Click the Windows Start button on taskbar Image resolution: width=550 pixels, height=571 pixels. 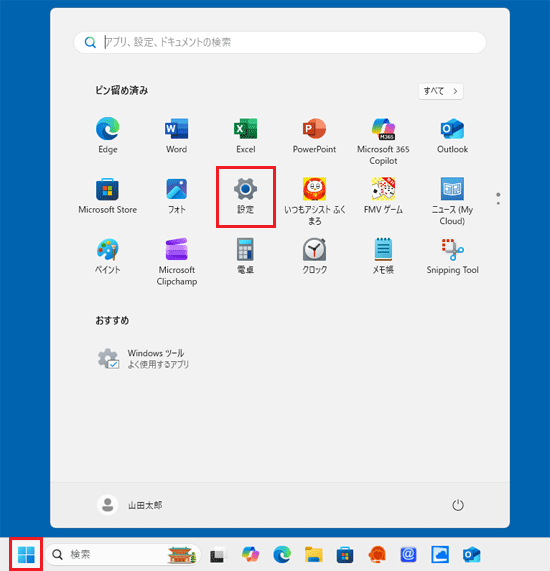[x=26, y=554]
